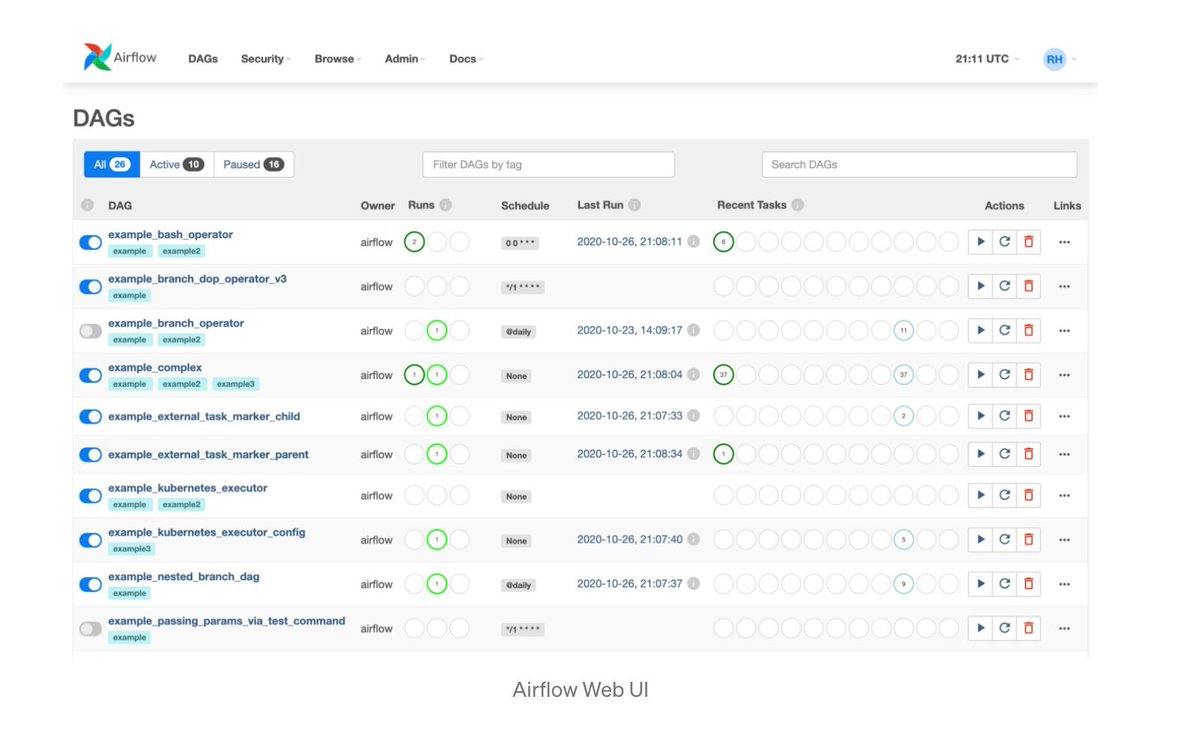
Task: Click the airflow owner of example_nested_branch_dag
Action: click(x=377, y=584)
